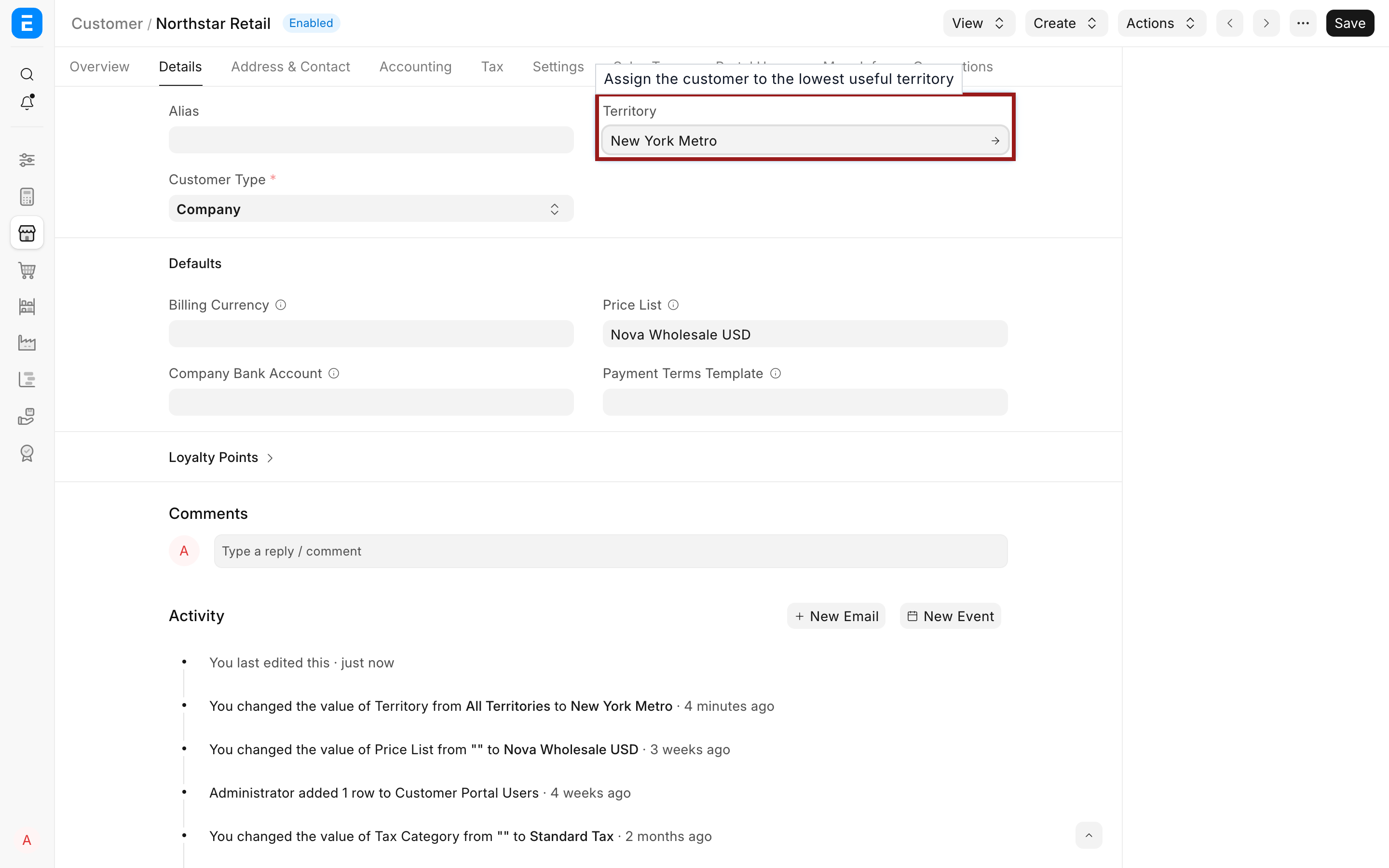This screenshot has height=868, width=1389.
Task: Click the Company Bank Account info icon
Action: pos(333,373)
